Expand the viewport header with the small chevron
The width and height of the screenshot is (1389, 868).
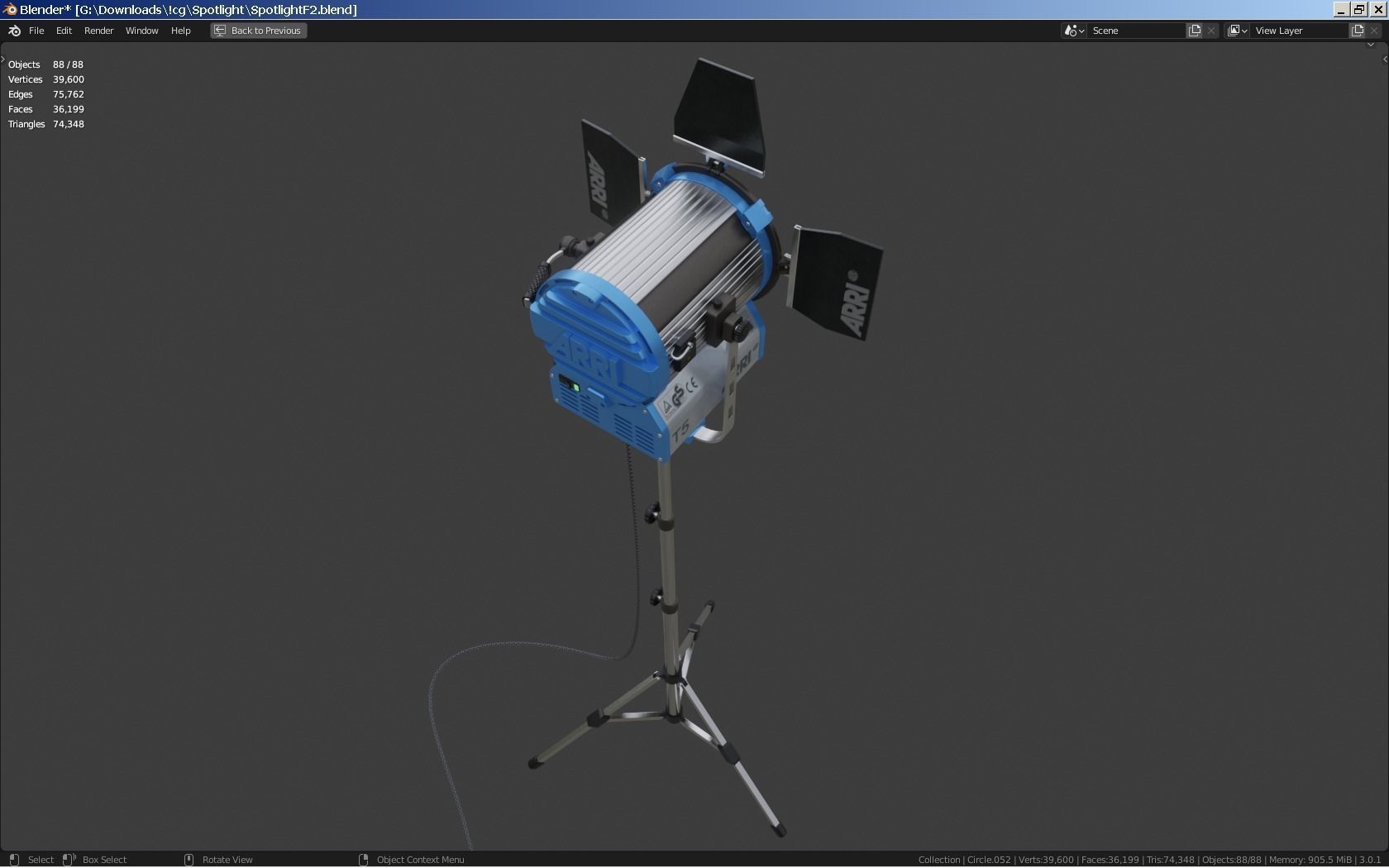coord(1371,45)
